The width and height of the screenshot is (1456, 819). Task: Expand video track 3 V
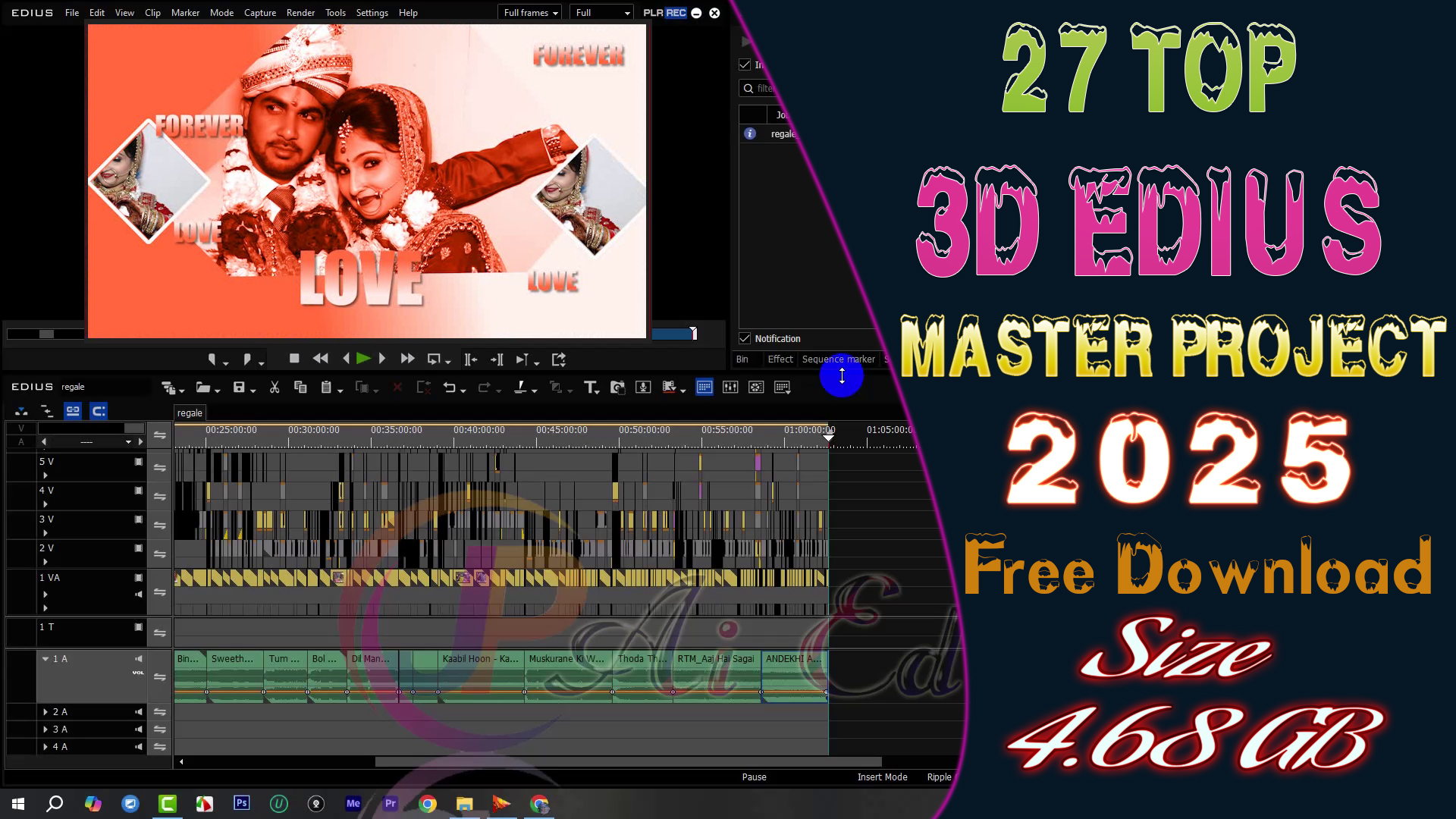click(x=45, y=533)
